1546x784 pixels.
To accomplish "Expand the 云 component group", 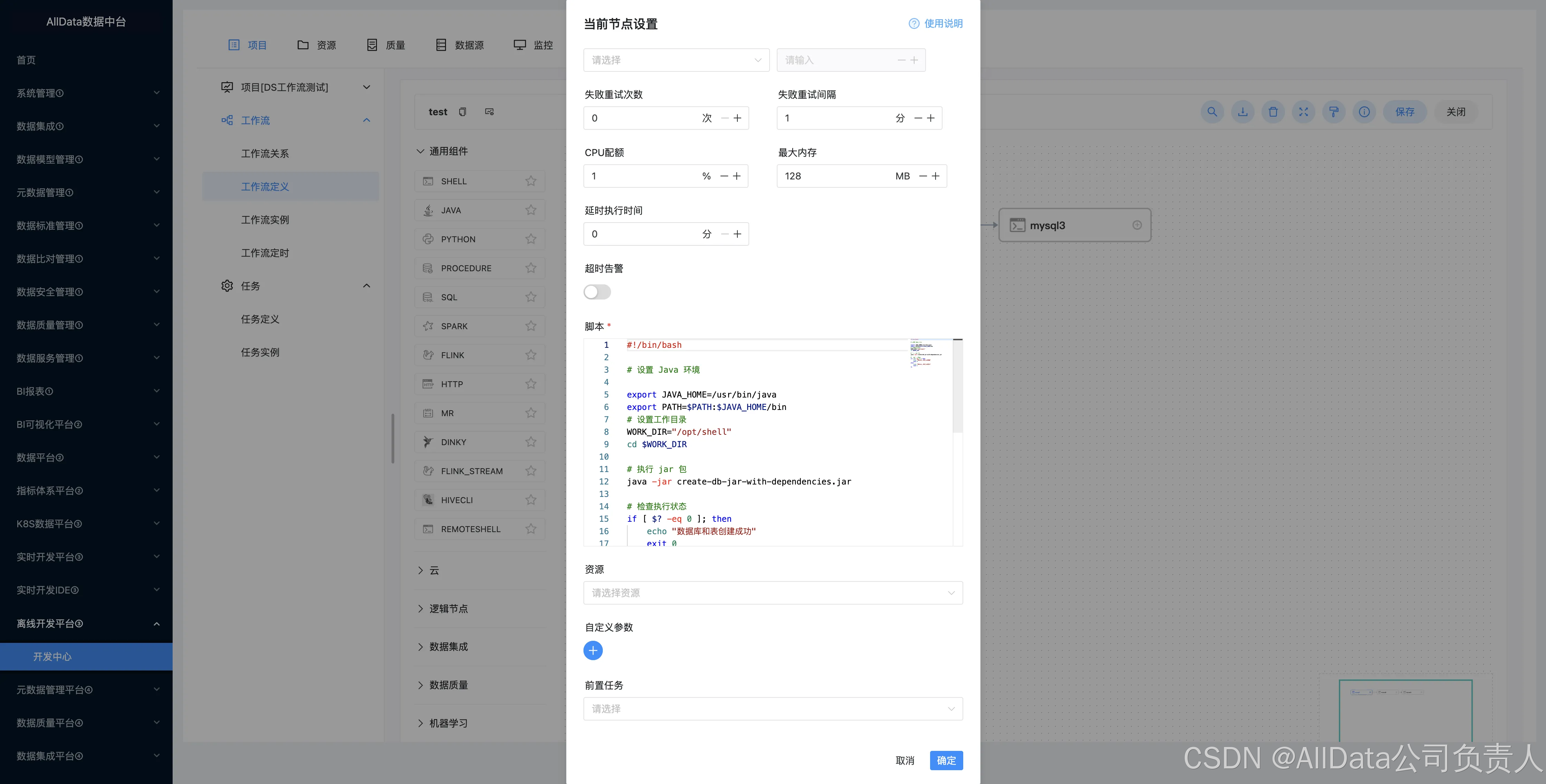I will point(420,570).
